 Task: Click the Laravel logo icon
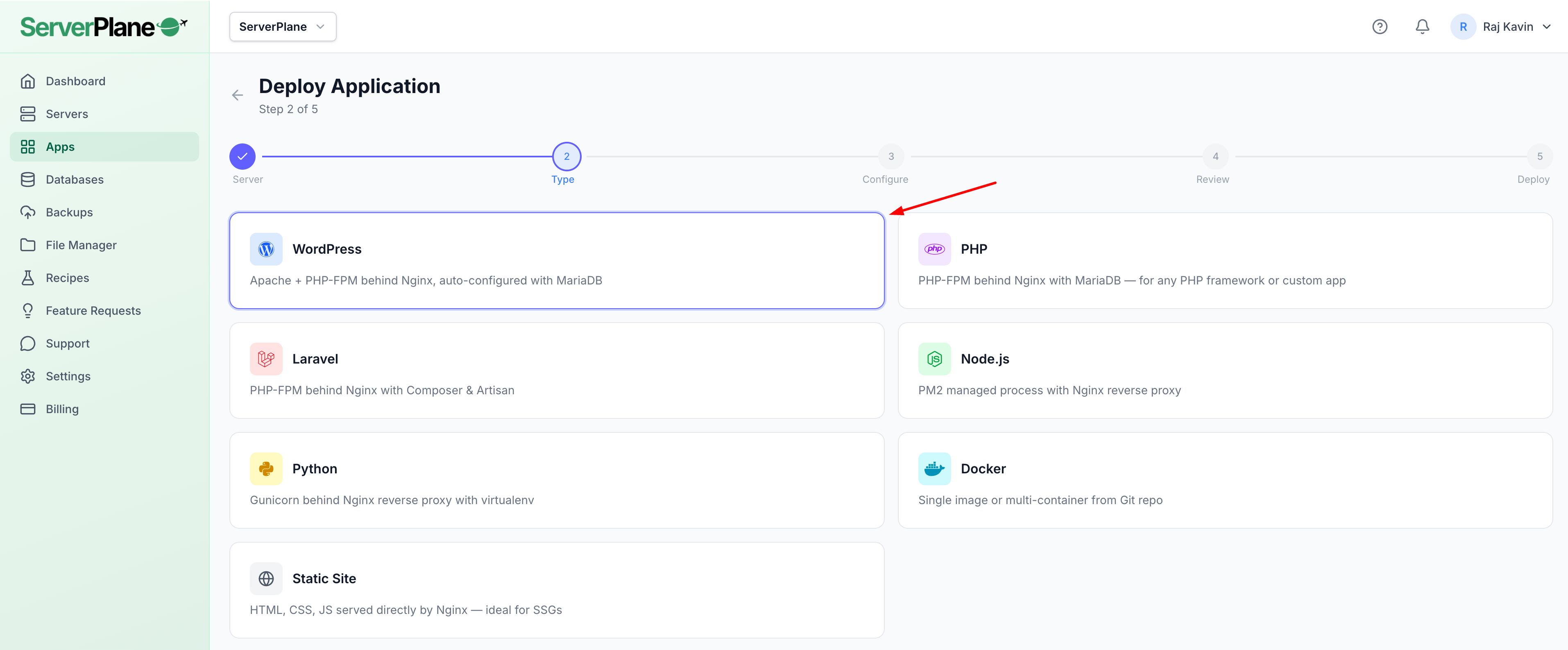click(266, 359)
